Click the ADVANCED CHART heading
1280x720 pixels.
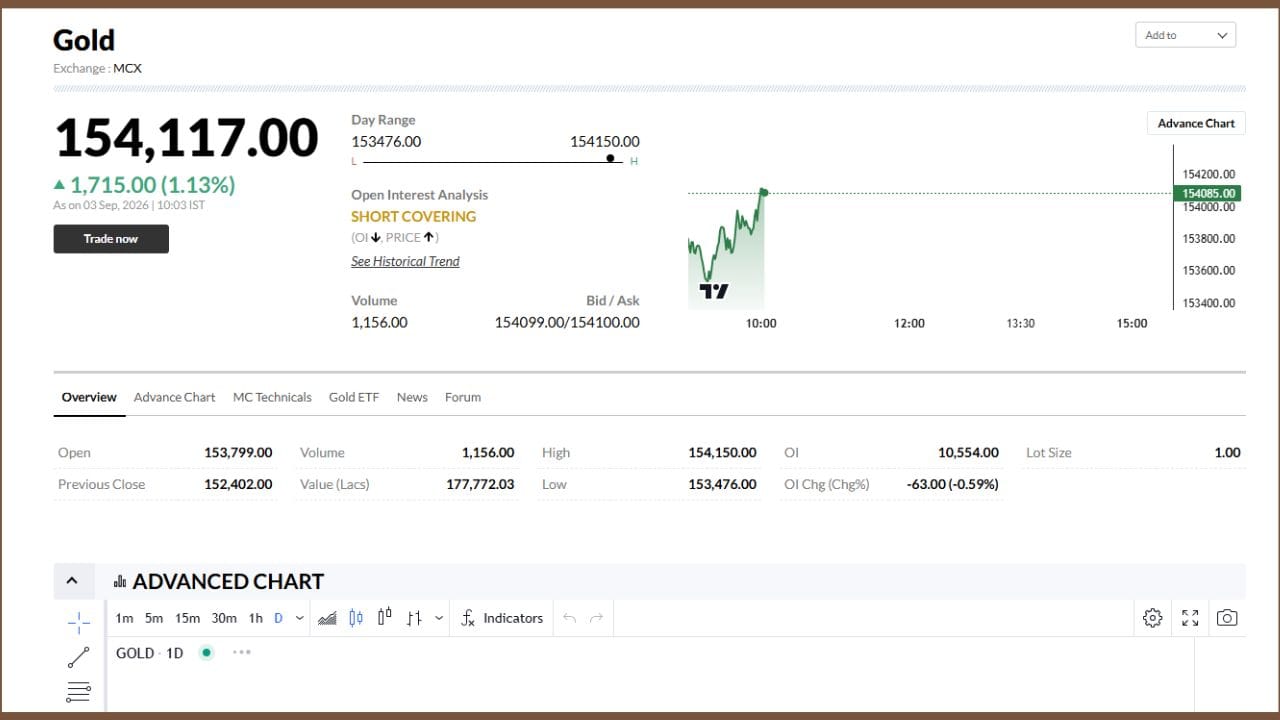(228, 581)
